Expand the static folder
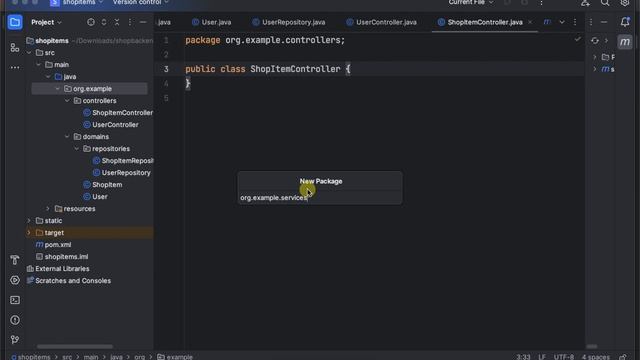The height and width of the screenshot is (360, 640). tap(29, 220)
